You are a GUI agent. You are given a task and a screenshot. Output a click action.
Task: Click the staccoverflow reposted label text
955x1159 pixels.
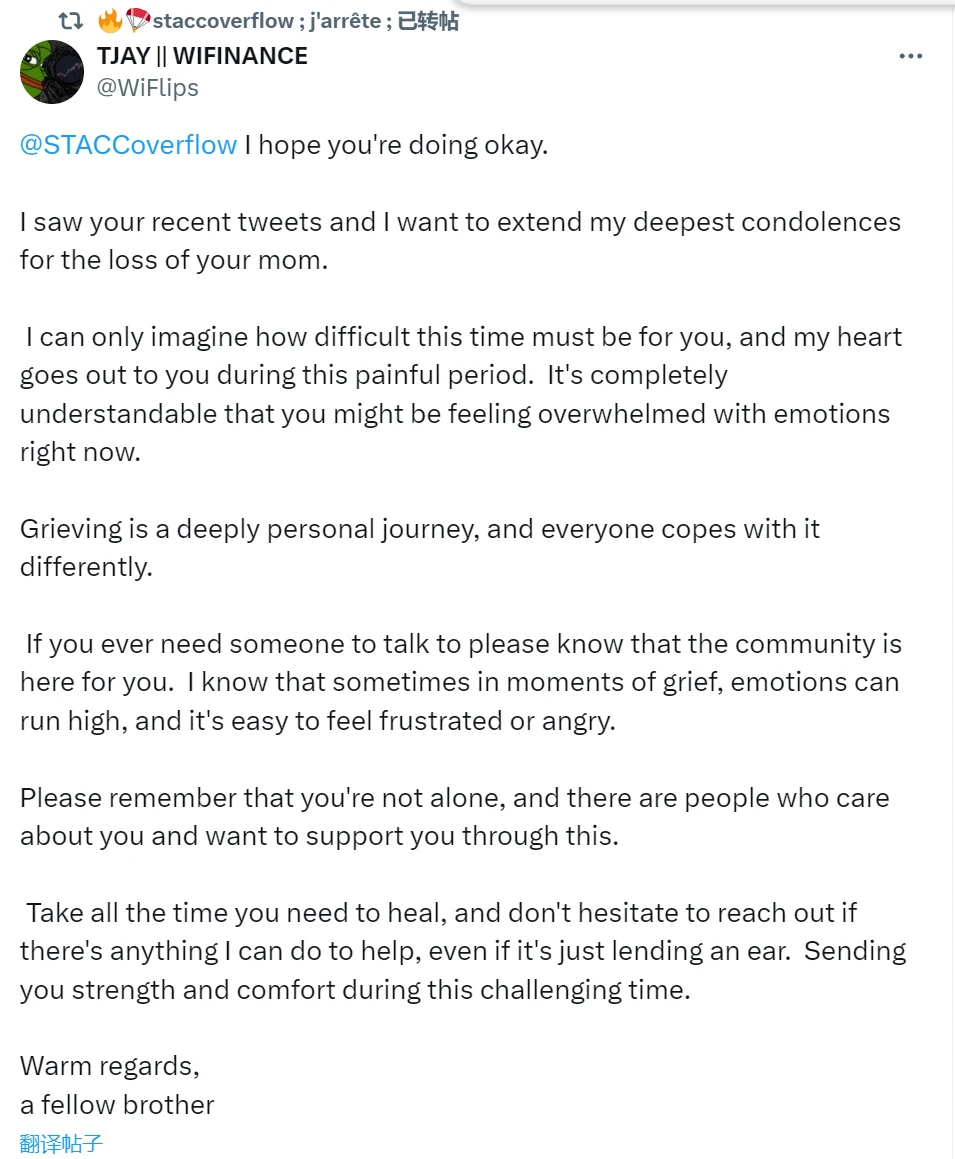(223, 21)
